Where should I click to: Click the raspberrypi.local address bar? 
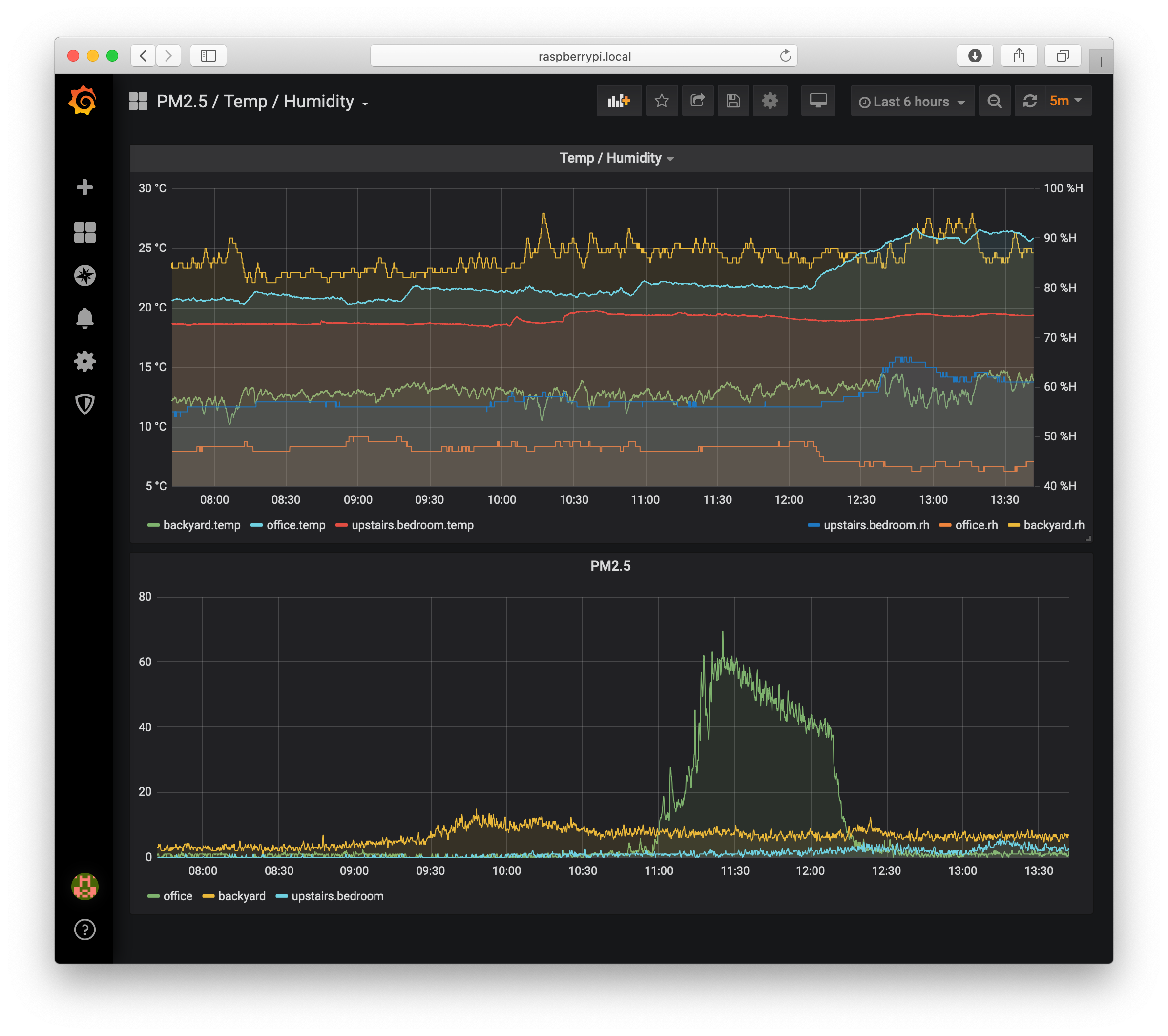(x=584, y=56)
